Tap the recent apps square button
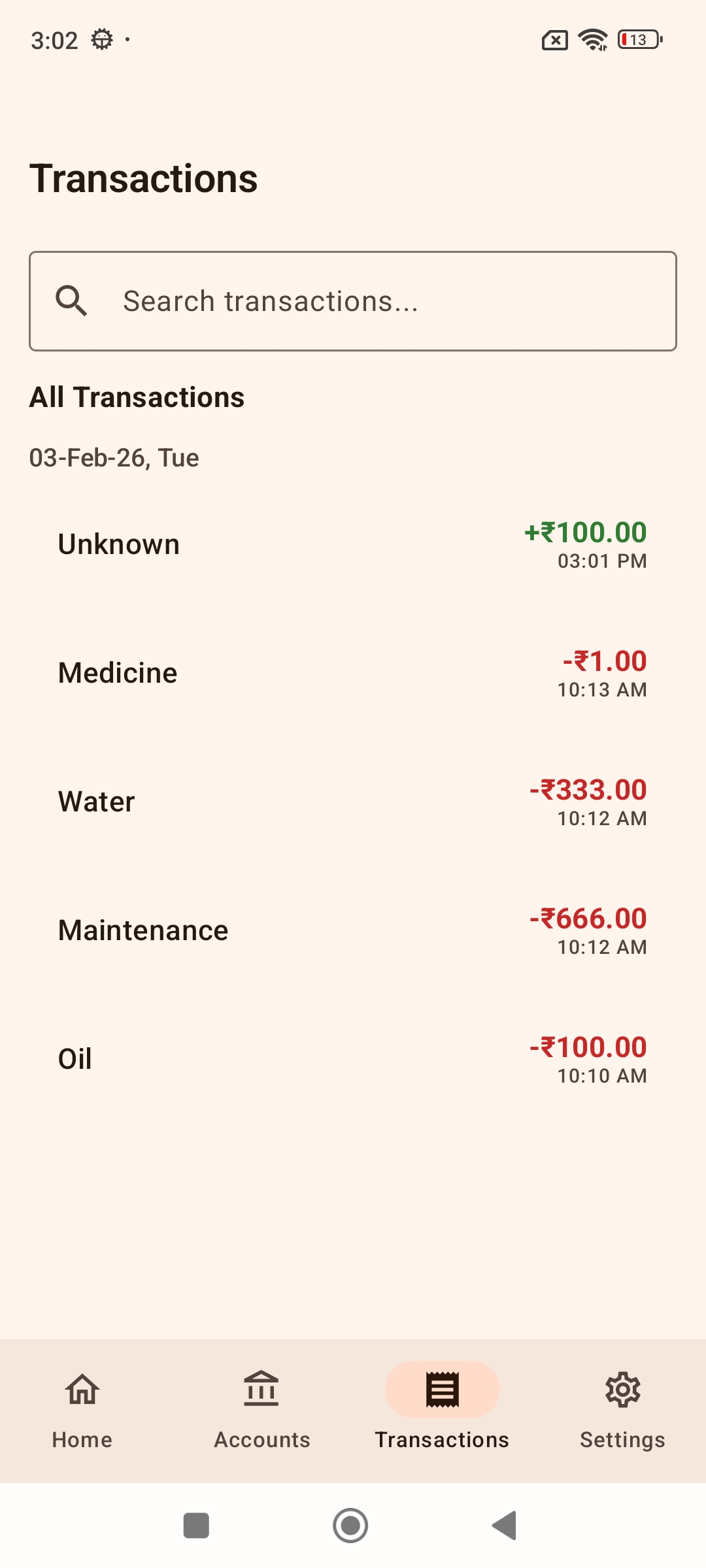This screenshot has height=1568, width=706. (x=196, y=1526)
